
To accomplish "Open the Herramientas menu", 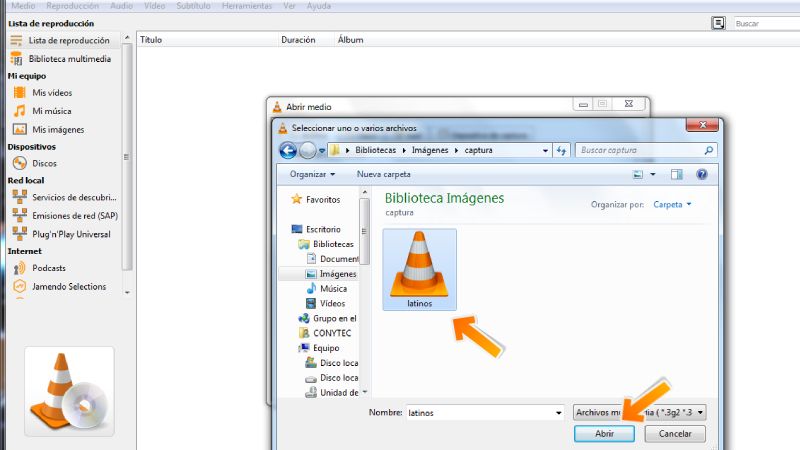I will click(x=247, y=6).
